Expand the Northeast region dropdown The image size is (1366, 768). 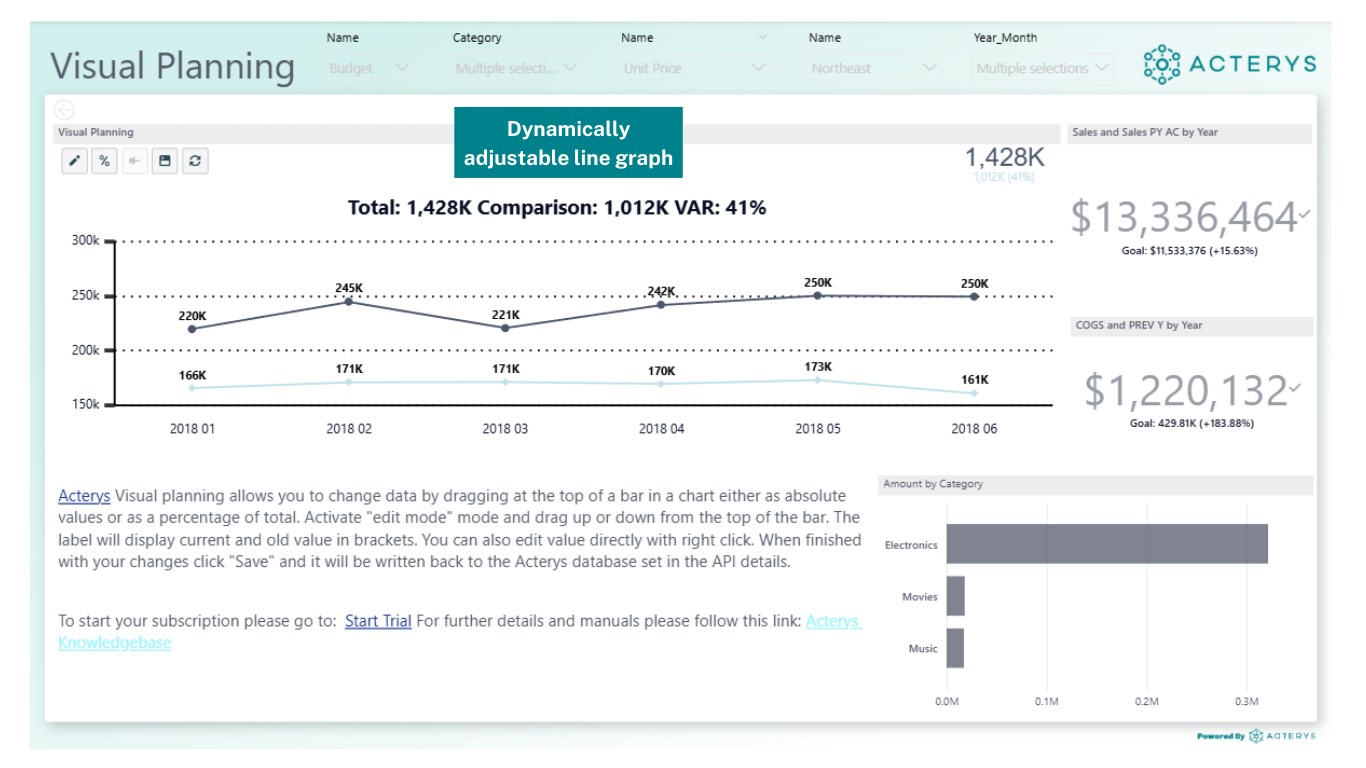click(874, 68)
